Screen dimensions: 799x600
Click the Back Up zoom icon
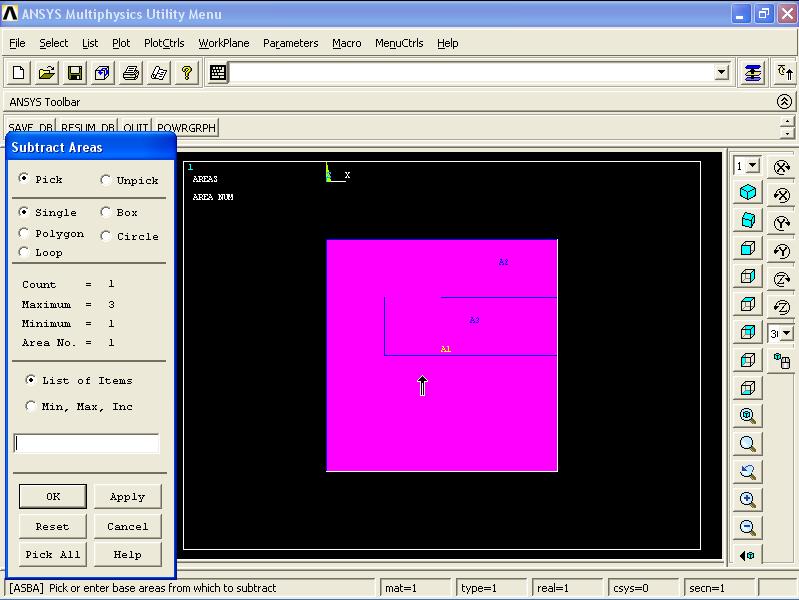[748, 472]
